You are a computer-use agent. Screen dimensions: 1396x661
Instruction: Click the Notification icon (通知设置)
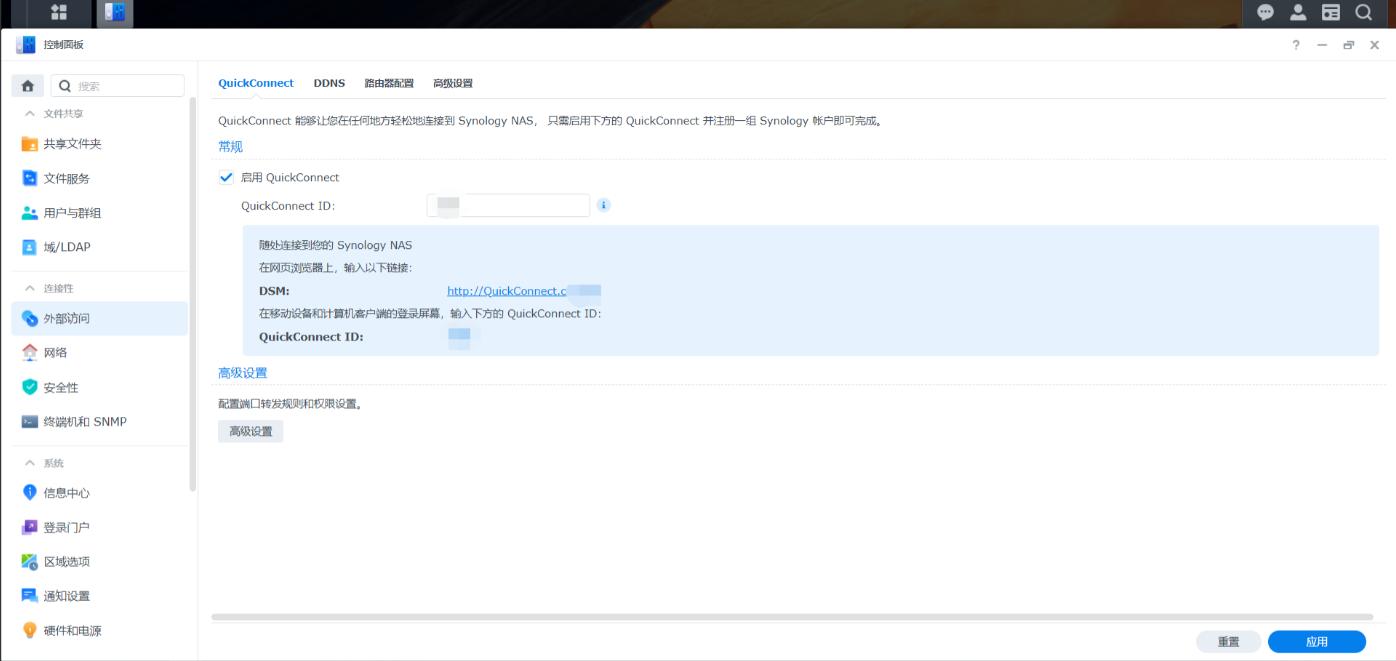pos(30,596)
